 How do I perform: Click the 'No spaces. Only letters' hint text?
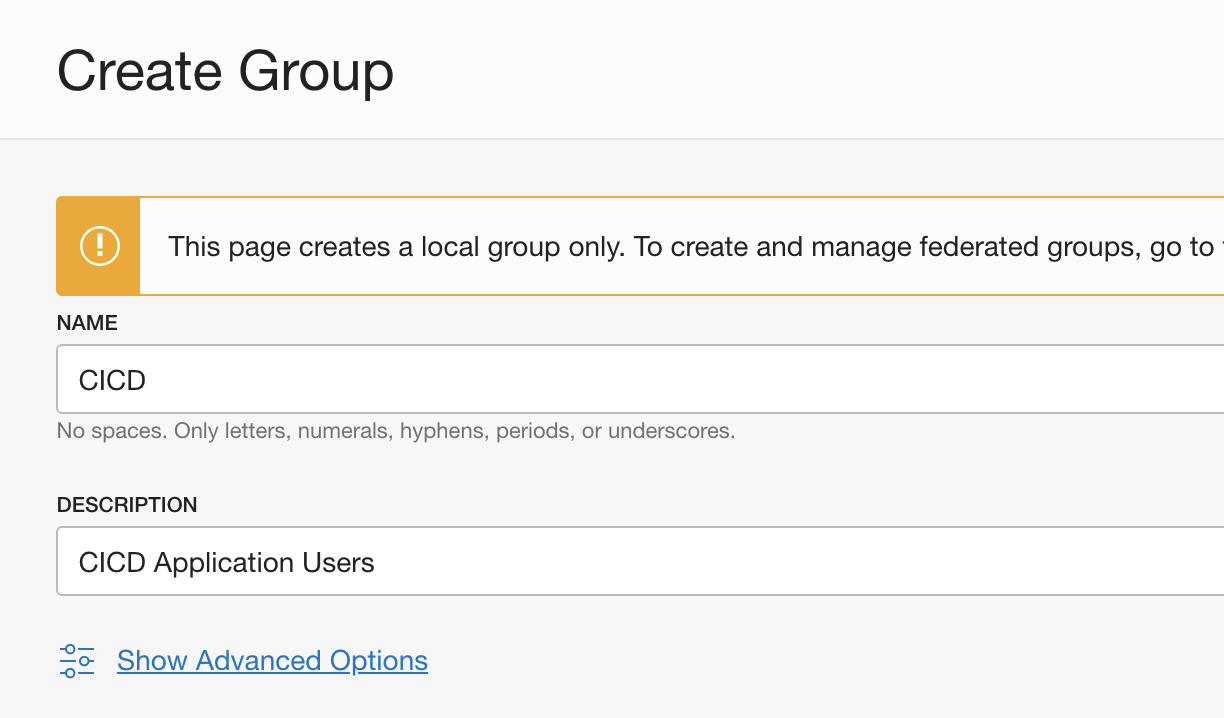click(396, 432)
